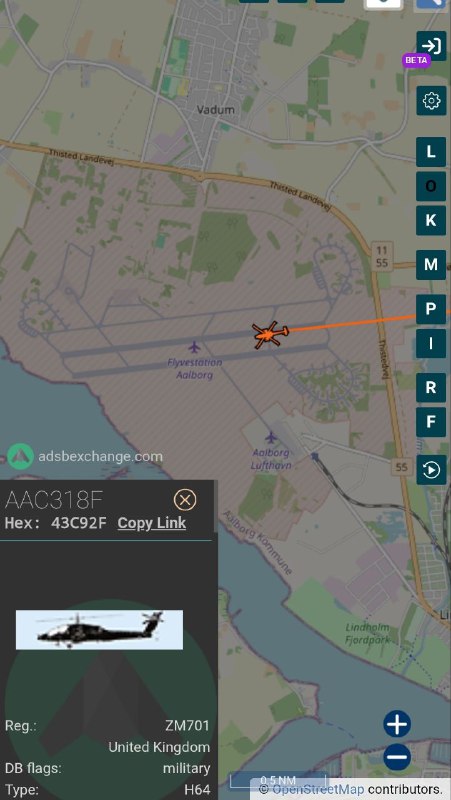Click the Aalborg Lufthavn airport marker
The height and width of the screenshot is (800, 451).
click(271, 437)
